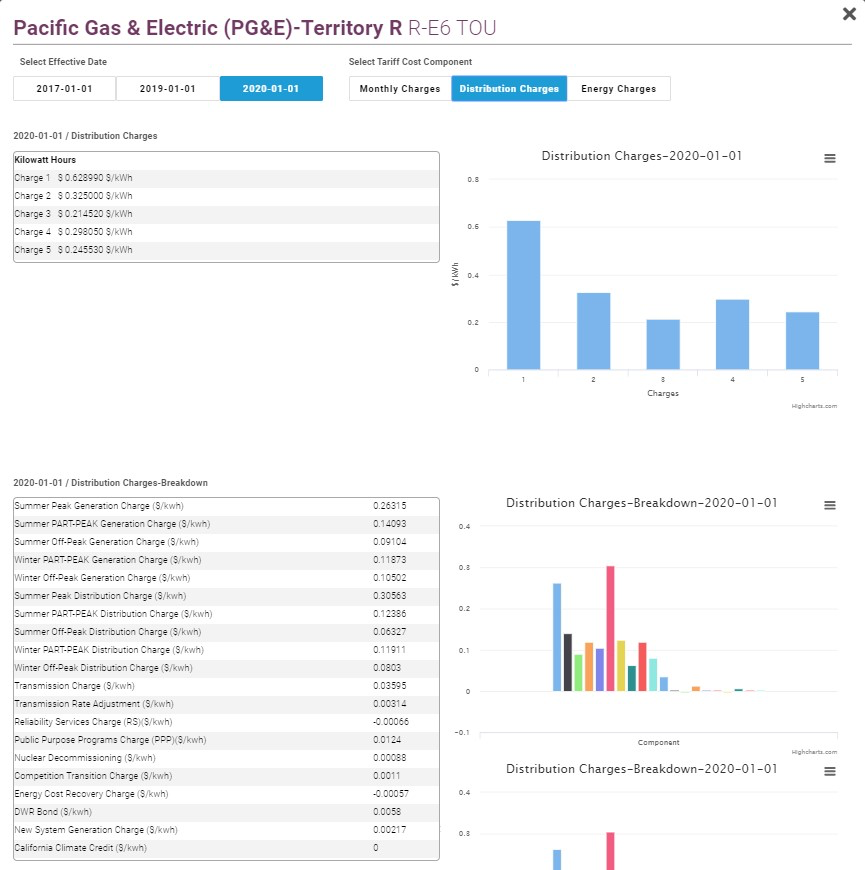This screenshot has height=870, width=865.
Task: Open the Highcharts.com link under the Charges chart
Action: tap(814, 406)
